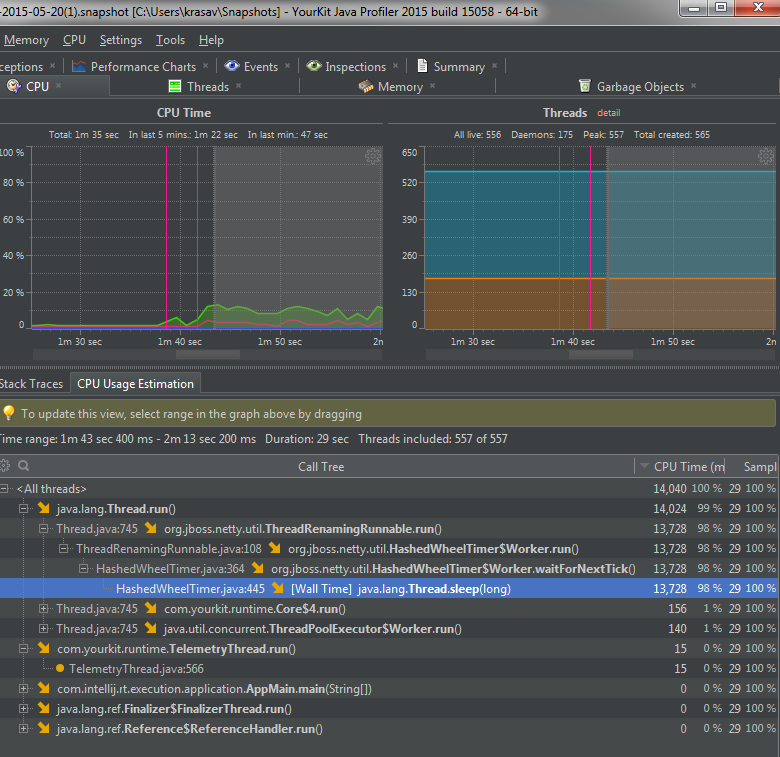The height and width of the screenshot is (757, 780).
Task: Expand the com.yourkit.runtime.Core$4.run() node
Action: point(43,608)
